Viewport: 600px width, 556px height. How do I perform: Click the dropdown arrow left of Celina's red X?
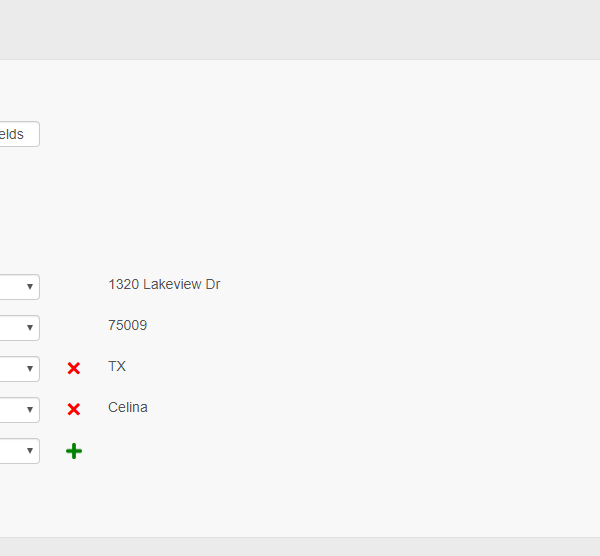click(x=30, y=410)
